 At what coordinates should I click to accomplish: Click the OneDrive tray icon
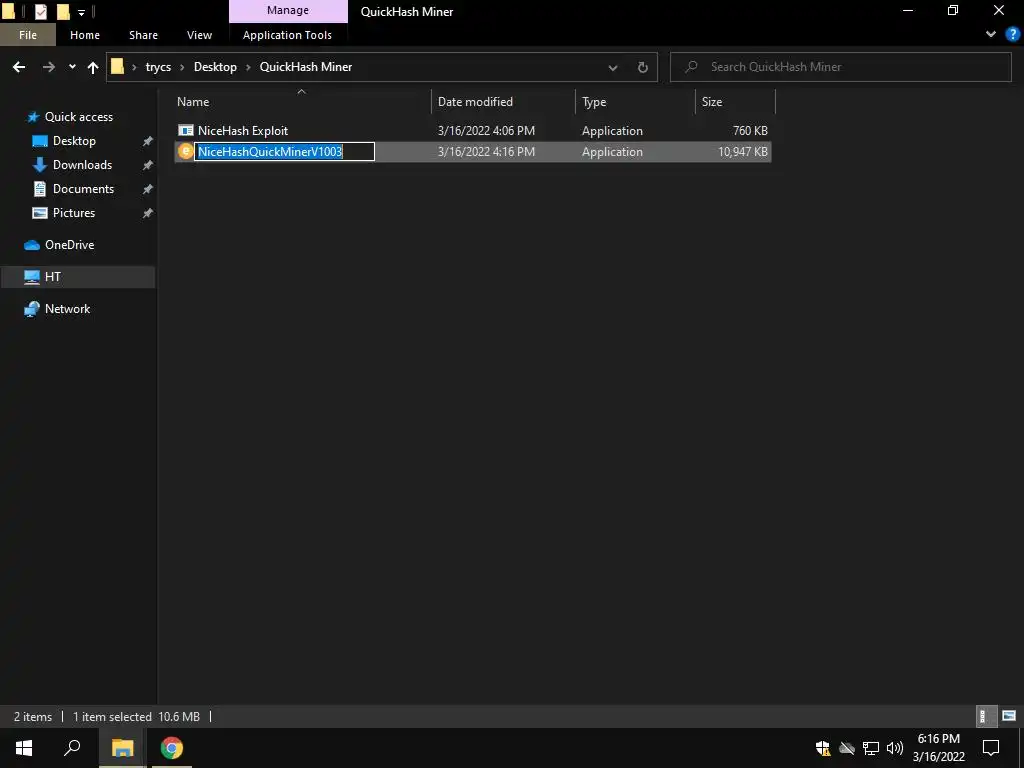pyautogui.click(x=847, y=748)
